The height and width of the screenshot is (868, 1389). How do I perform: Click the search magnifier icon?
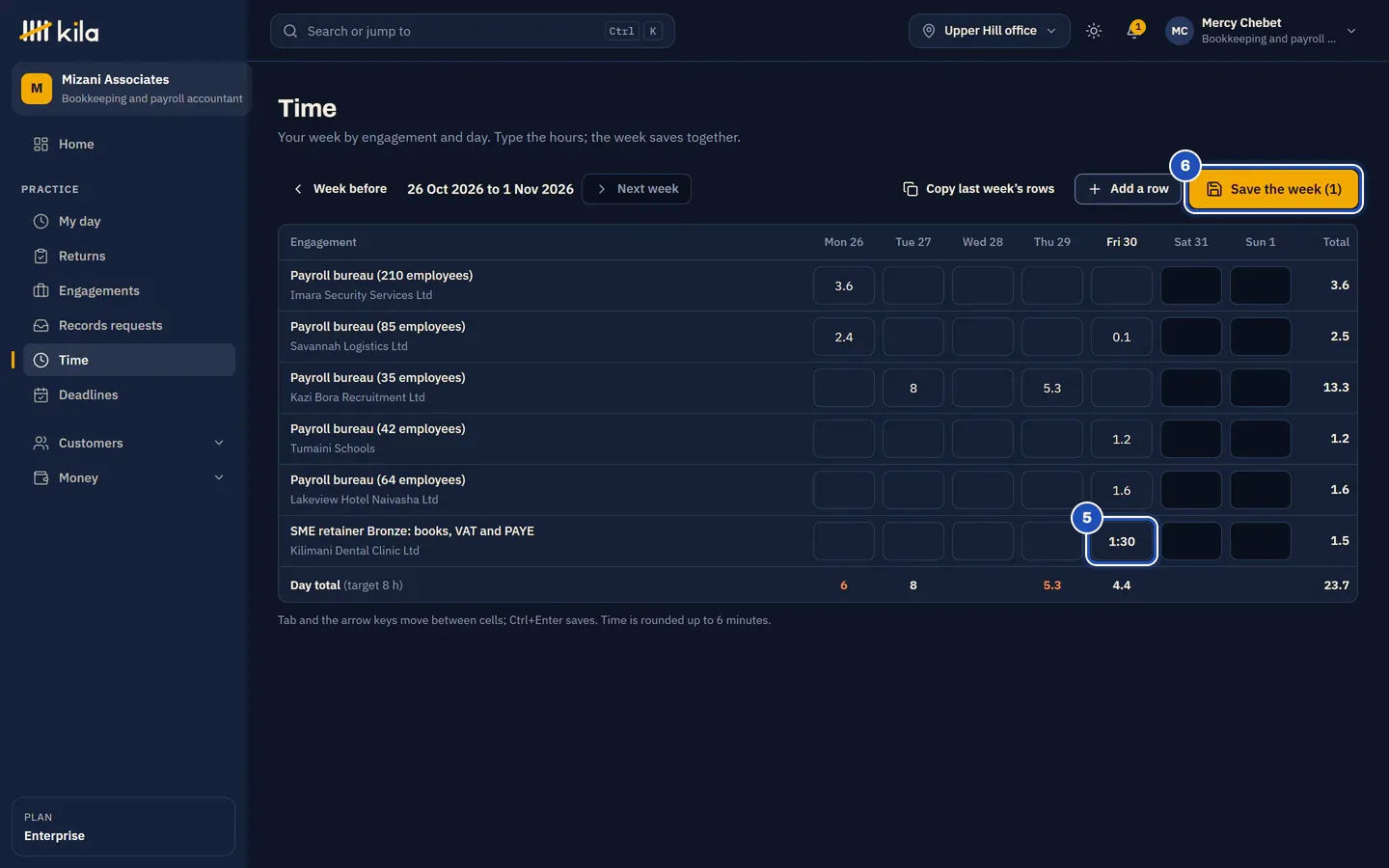(290, 31)
